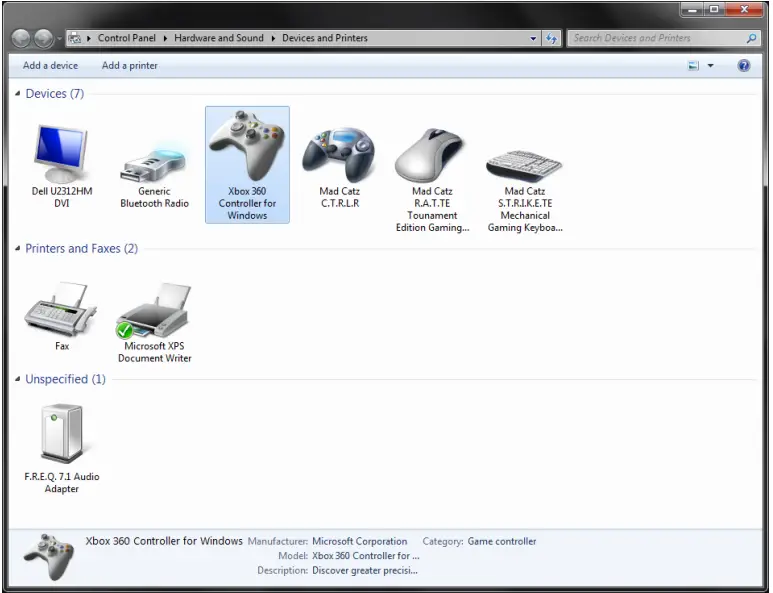773x593 pixels.
Task: Navigate to Hardware and Sound breadcrumb
Action: [219, 38]
